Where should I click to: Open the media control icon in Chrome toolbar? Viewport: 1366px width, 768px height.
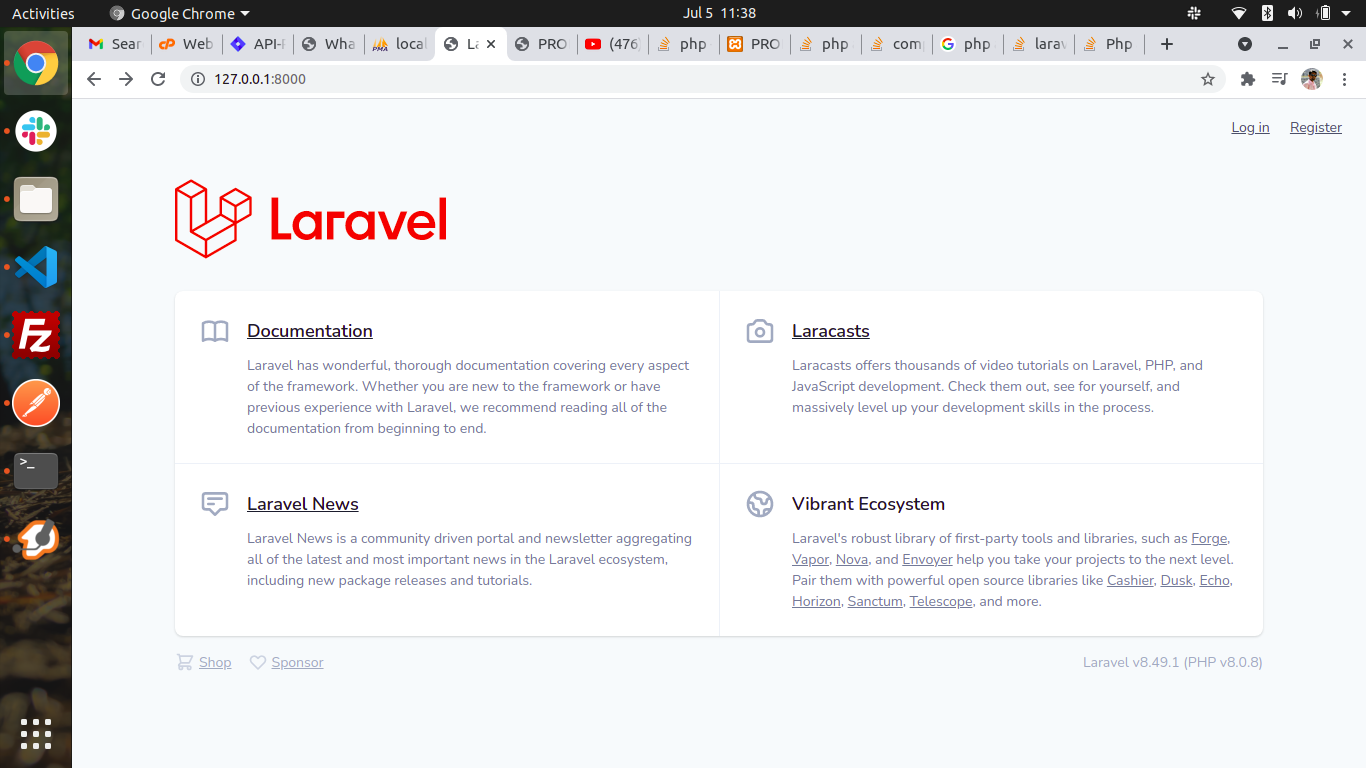pos(1279,79)
